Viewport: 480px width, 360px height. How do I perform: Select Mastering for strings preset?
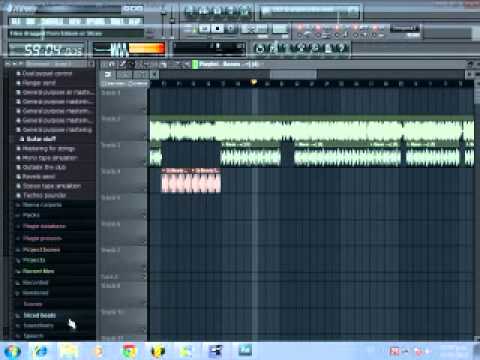point(49,148)
